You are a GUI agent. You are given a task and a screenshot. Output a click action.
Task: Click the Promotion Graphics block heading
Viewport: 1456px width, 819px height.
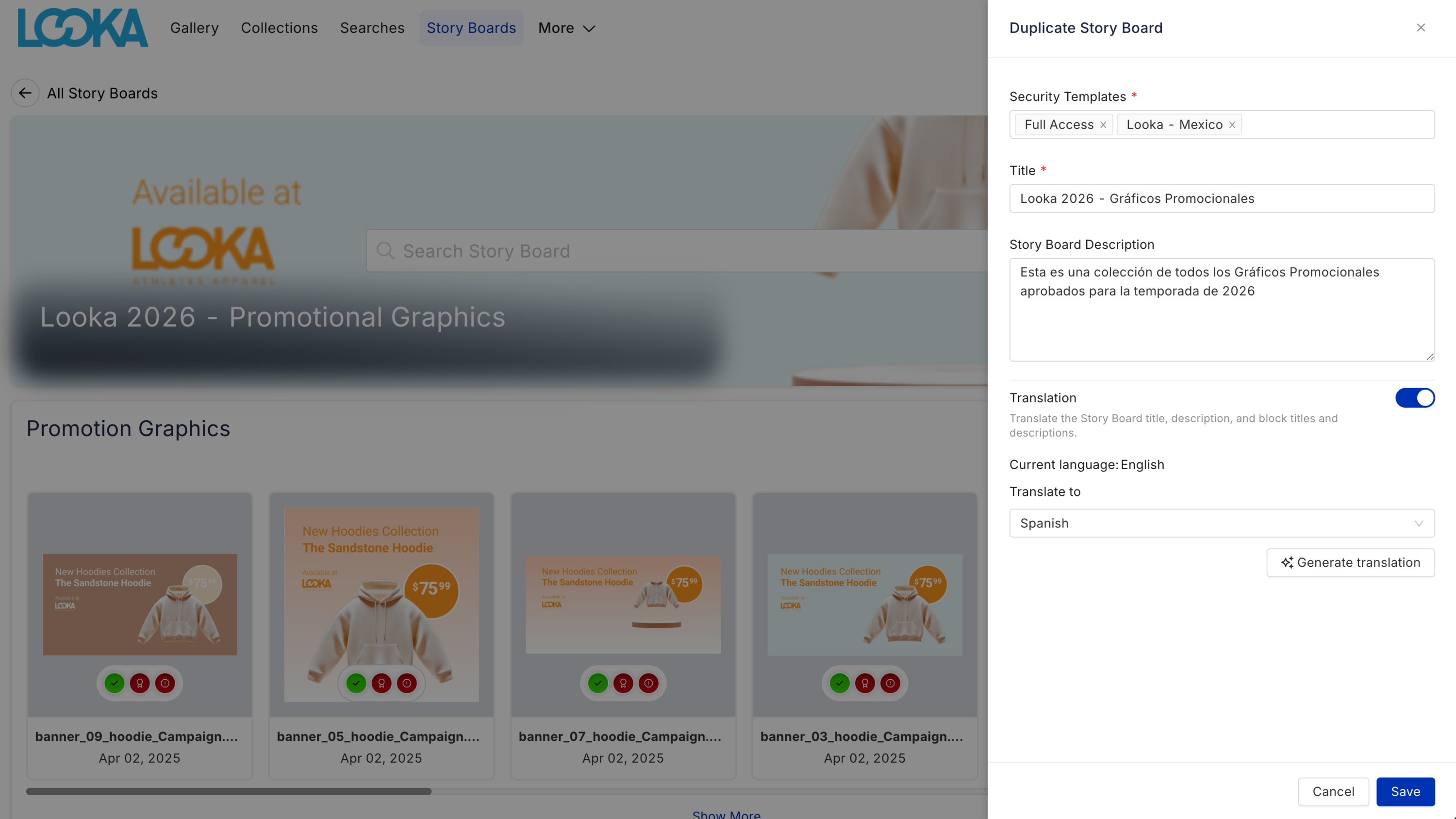click(x=128, y=428)
